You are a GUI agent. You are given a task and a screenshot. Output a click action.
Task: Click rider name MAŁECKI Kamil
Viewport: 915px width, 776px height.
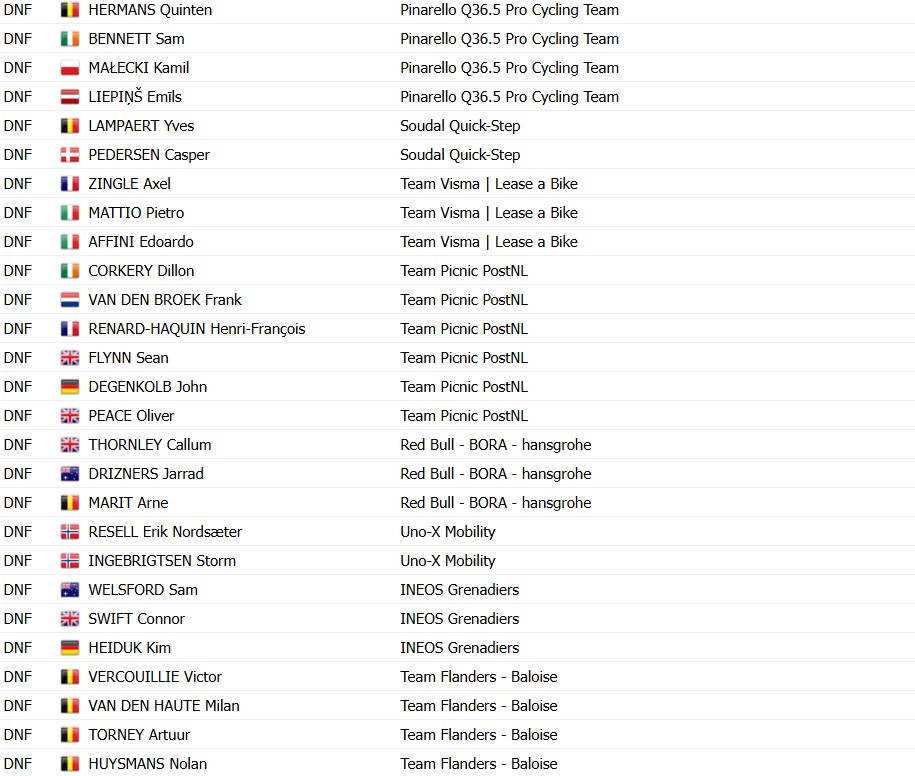(139, 68)
